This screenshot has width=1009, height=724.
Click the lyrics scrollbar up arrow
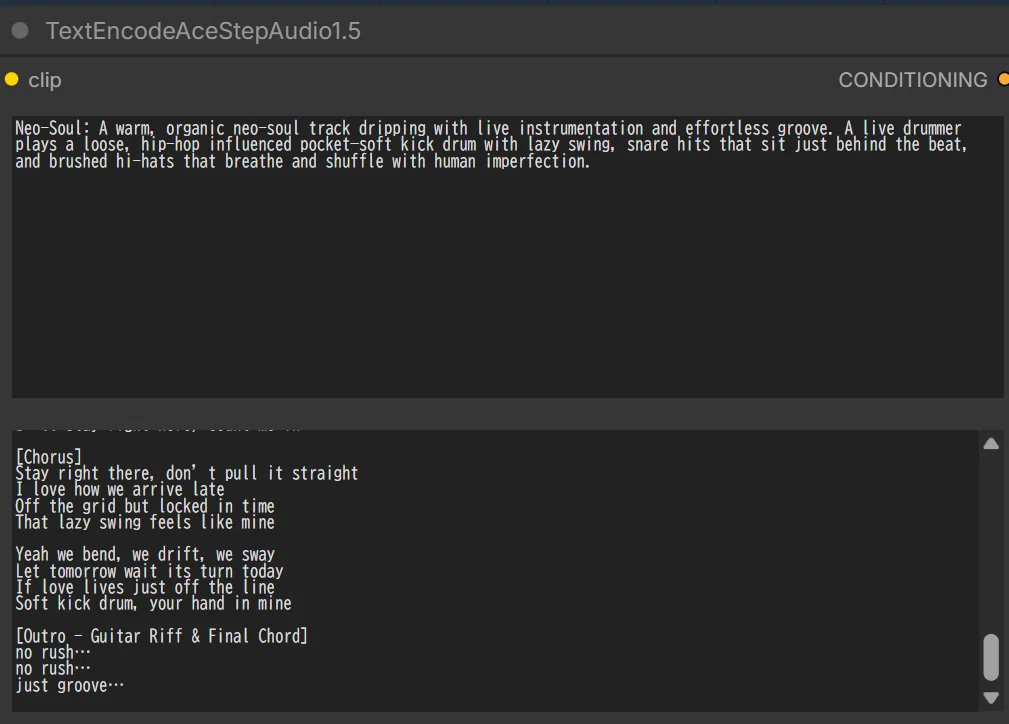tap(991, 443)
